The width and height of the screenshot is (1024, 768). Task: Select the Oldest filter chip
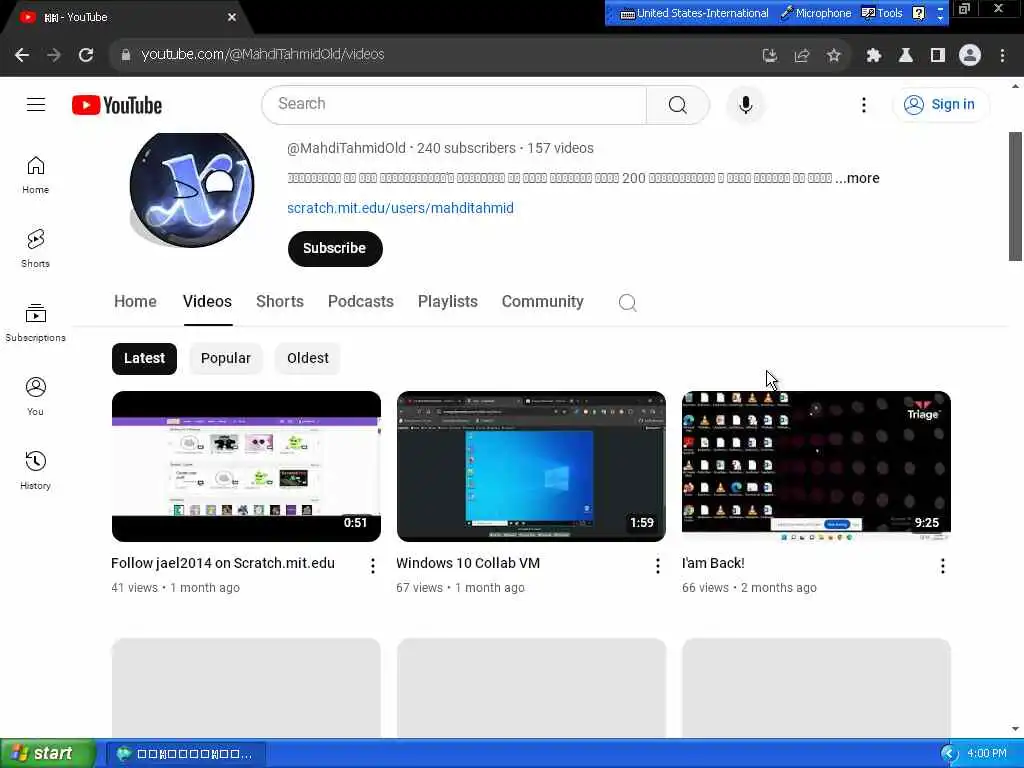[x=308, y=359]
